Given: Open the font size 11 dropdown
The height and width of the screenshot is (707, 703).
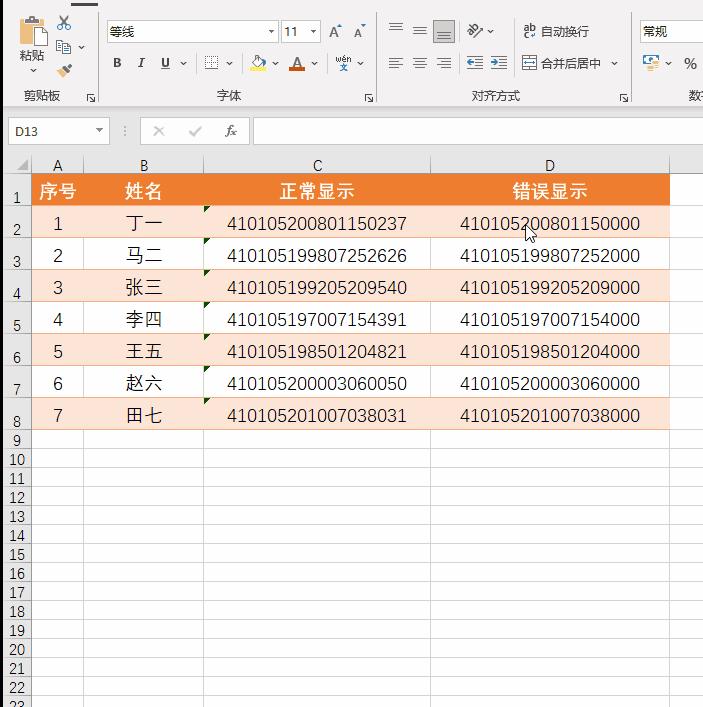Looking at the screenshot, I should click(x=313, y=32).
